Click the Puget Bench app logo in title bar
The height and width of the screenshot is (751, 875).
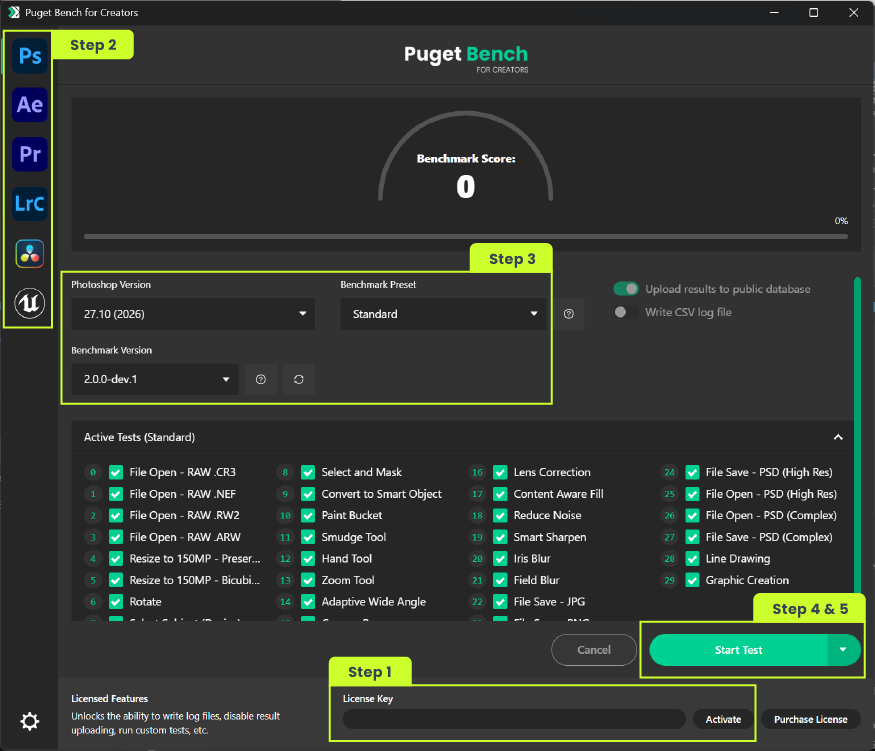(x=13, y=12)
